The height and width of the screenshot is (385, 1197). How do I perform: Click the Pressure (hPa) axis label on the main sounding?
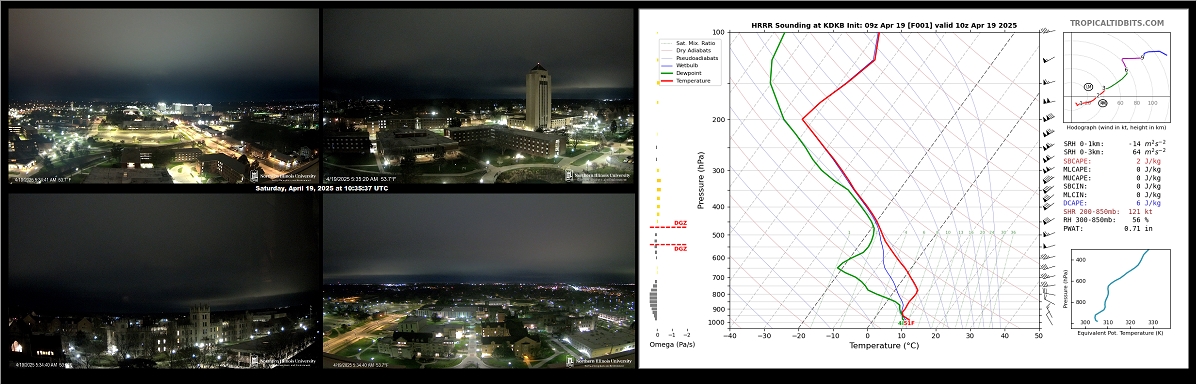coord(700,180)
